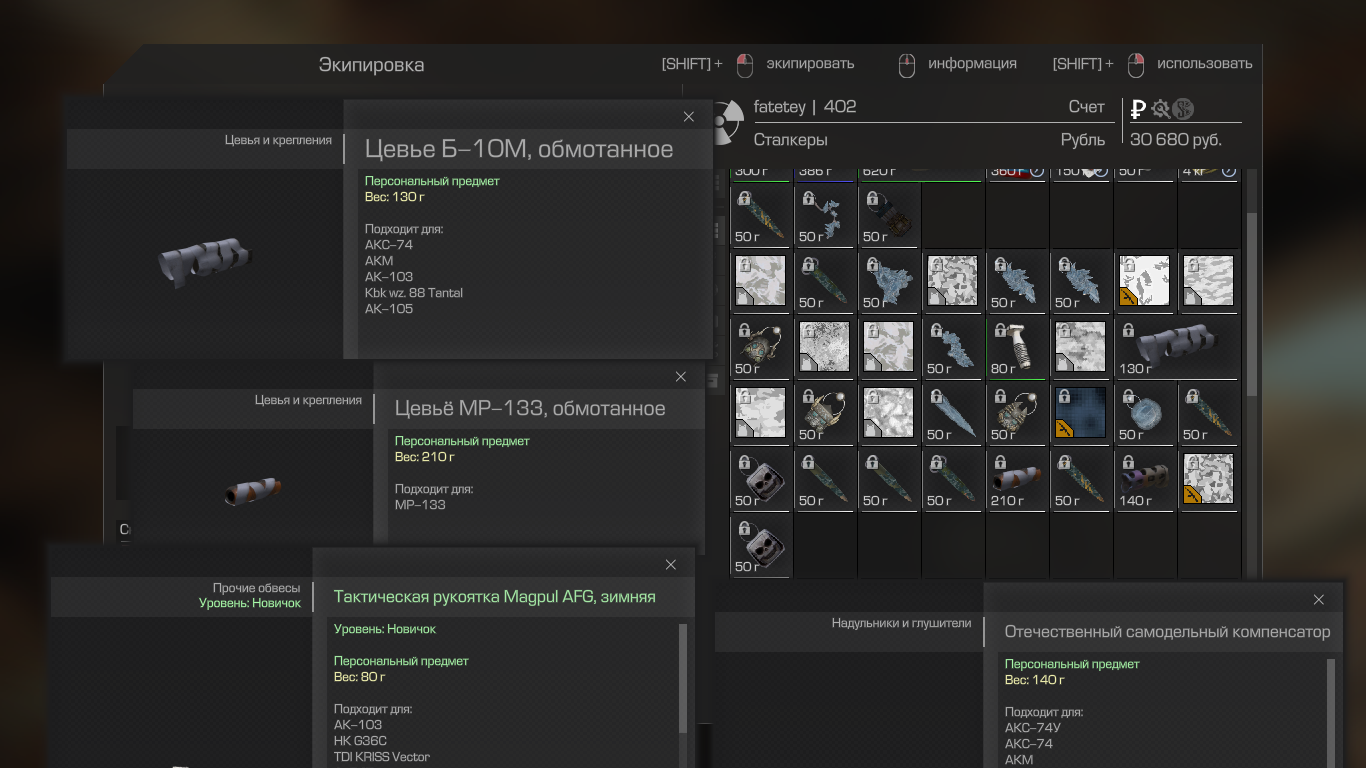Click the использовать hint label

click(x=1204, y=64)
